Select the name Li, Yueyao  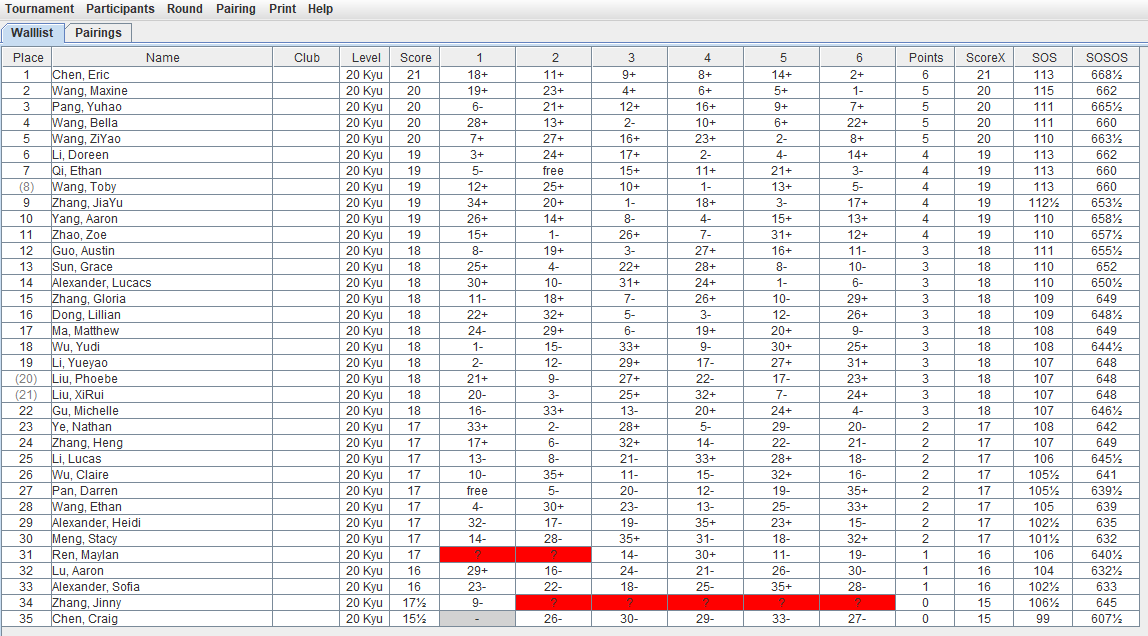click(80, 363)
